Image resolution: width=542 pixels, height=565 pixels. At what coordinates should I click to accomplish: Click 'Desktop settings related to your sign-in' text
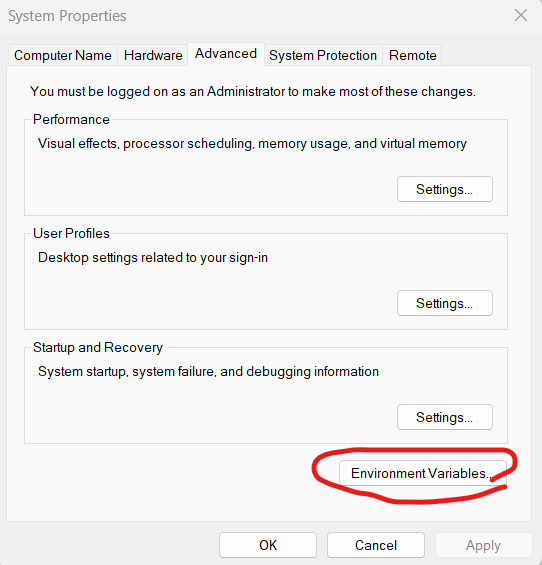click(x=153, y=257)
